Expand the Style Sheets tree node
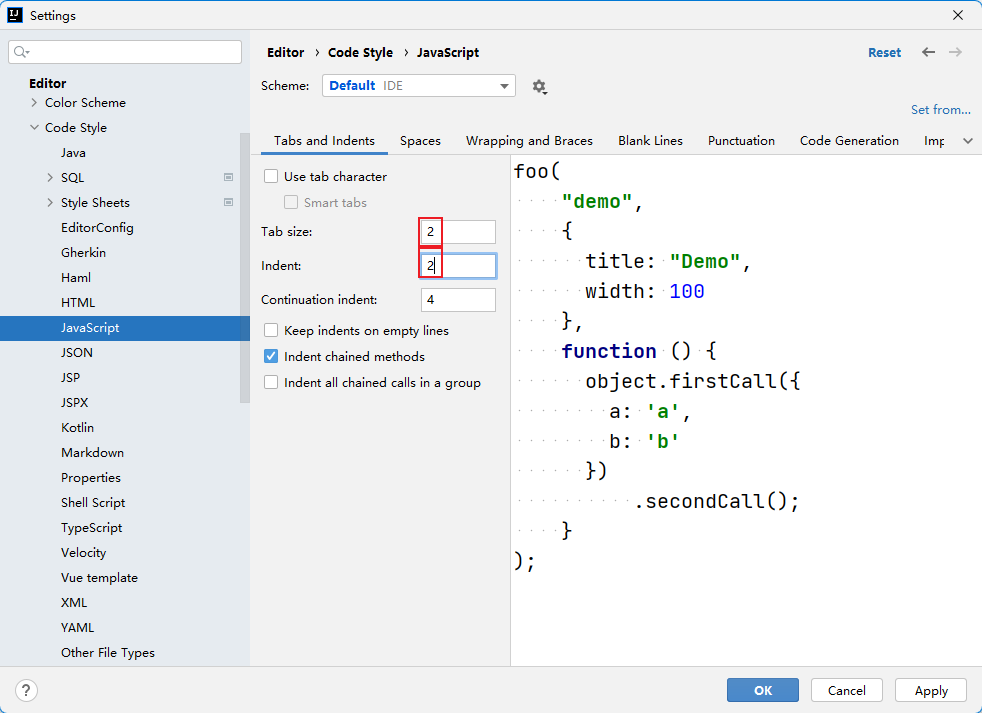982x713 pixels. click(50, 202)
